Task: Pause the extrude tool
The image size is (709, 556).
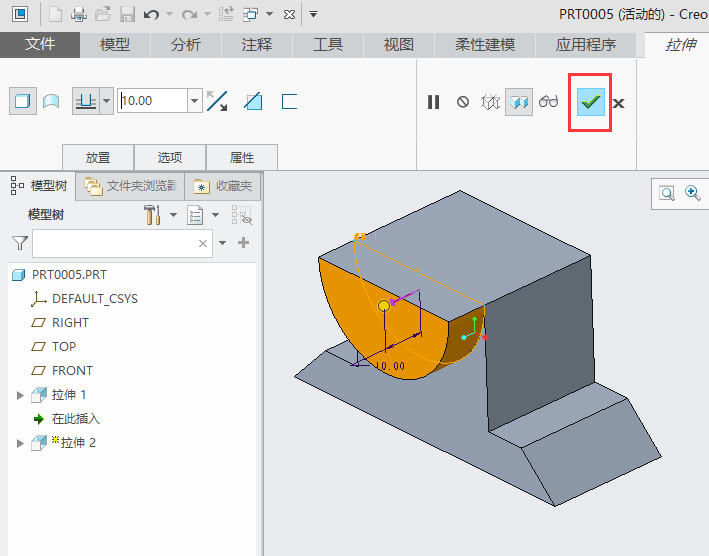Action: [433, 102]
